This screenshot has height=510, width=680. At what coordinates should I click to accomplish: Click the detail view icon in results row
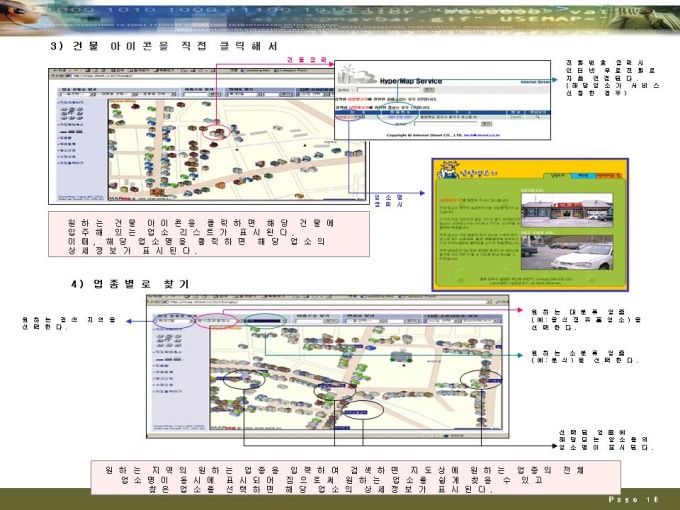[x=538, y=117]
